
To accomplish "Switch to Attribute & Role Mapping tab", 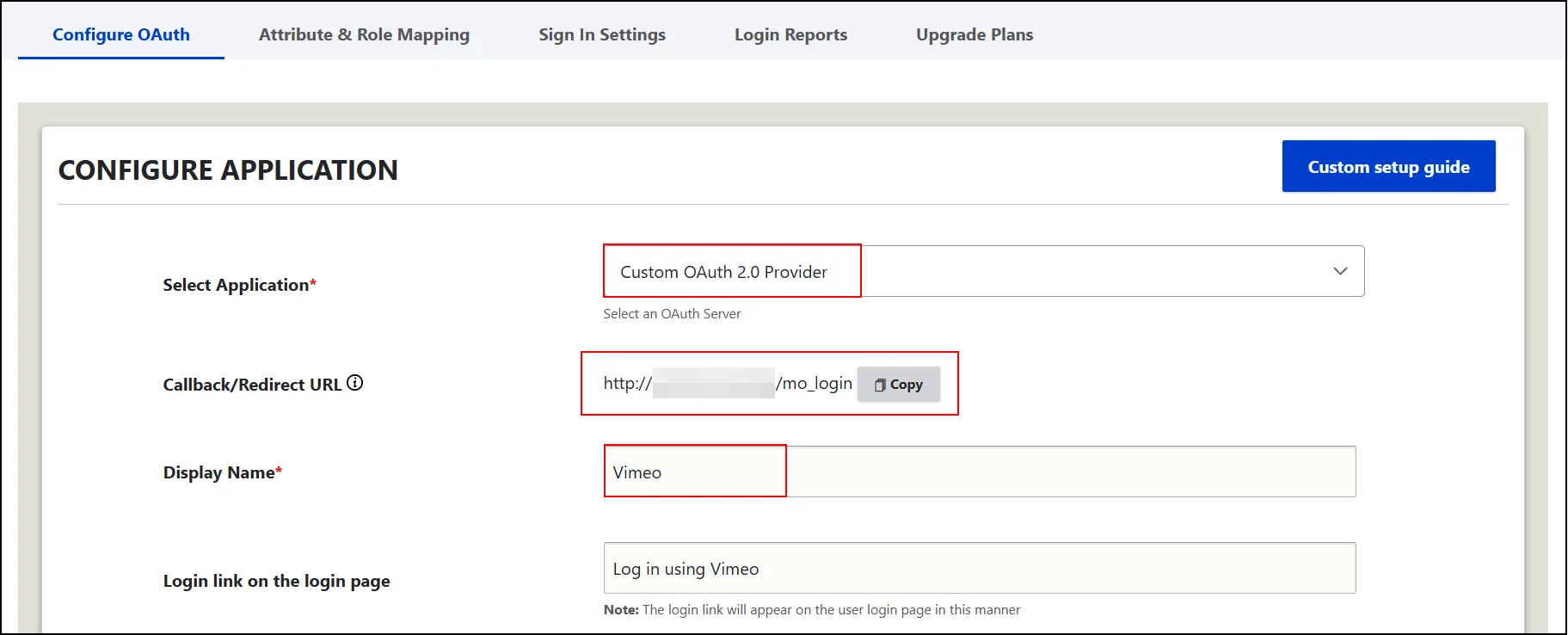I will click(x=364, y=34).
